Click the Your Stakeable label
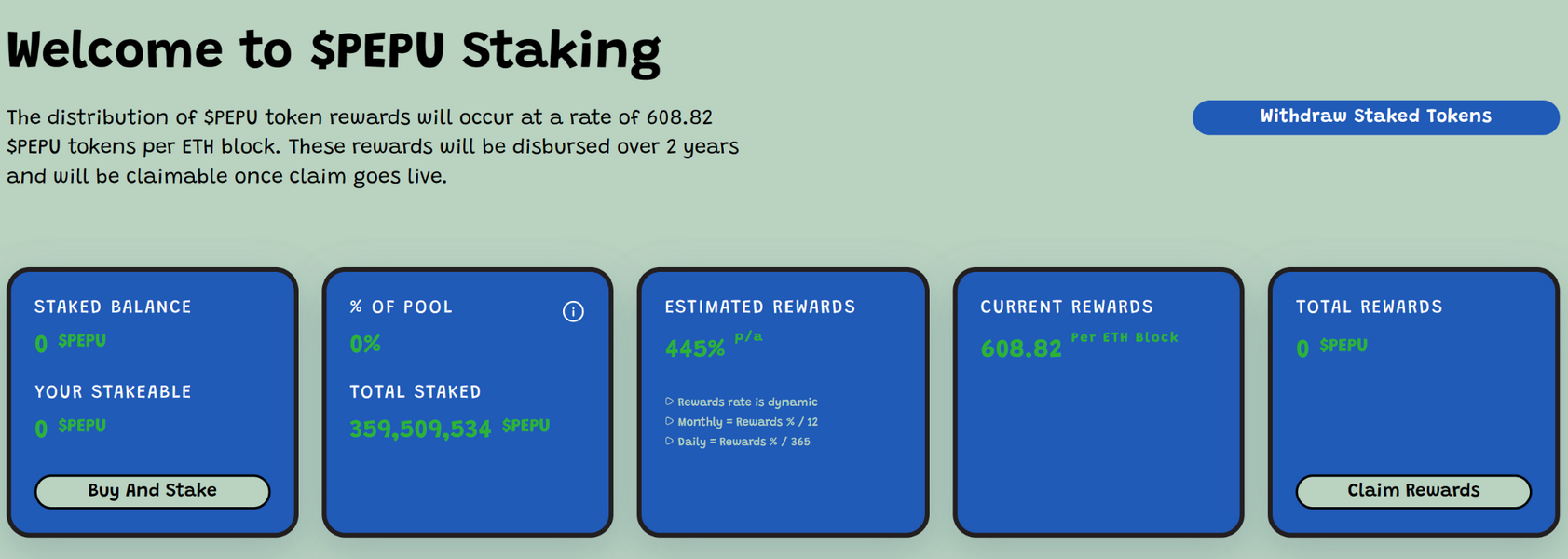This screenshot has width=1568, height=559. (113, 392)
